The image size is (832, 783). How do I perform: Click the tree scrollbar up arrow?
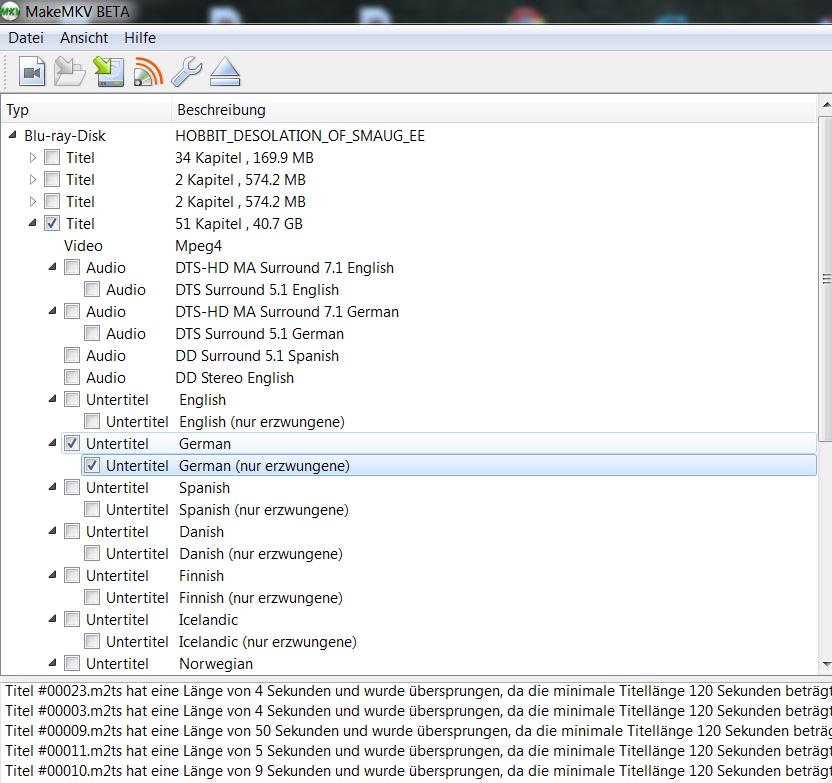[x=826, y=105]
